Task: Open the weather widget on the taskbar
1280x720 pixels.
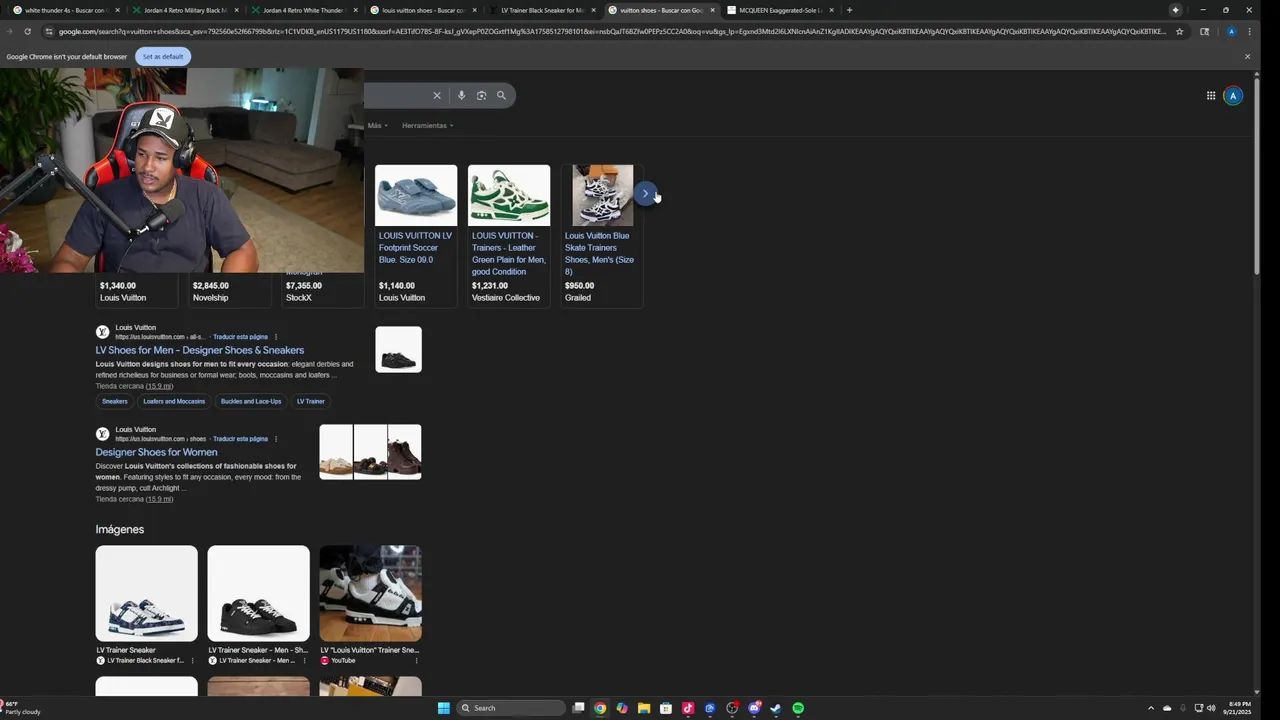Action: click(22, 708)
